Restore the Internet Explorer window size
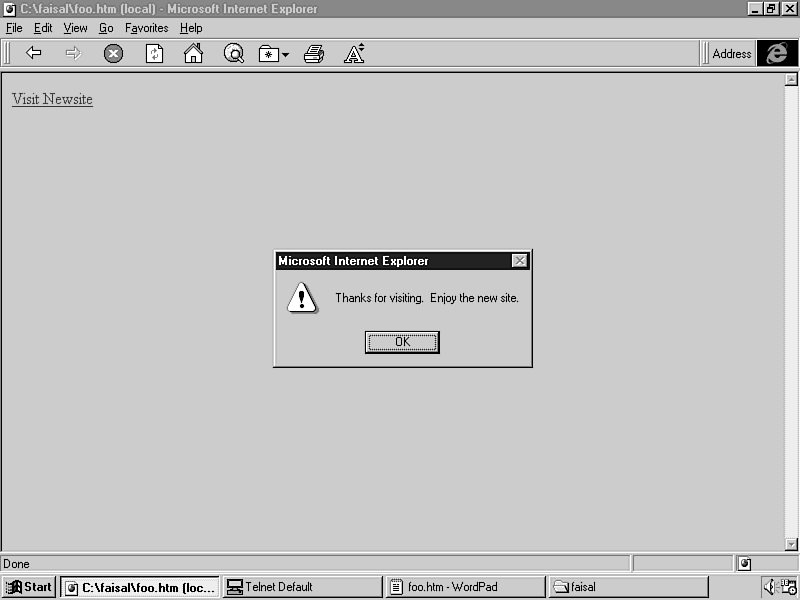Image resolution: width=800 pixels, height=600 pixels. [x=771, y=9]
